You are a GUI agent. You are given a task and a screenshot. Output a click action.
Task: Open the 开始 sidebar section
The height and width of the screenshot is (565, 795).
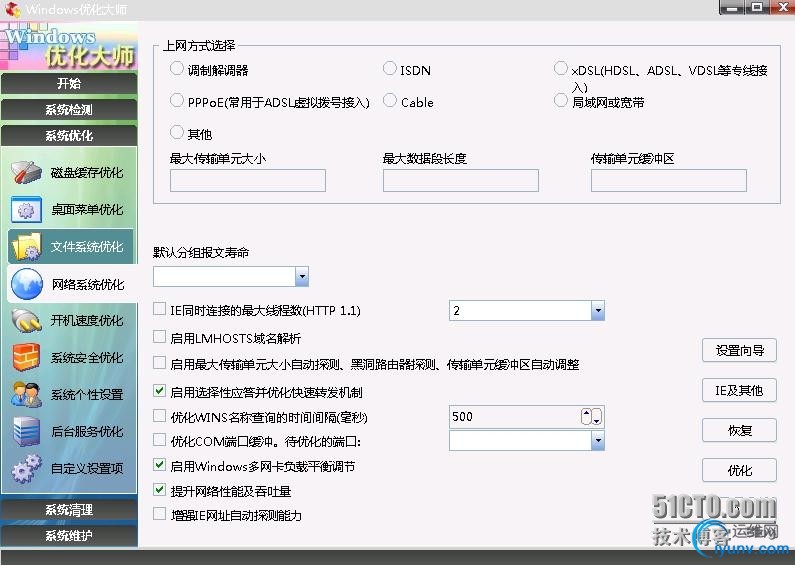[x=69, y=83]
